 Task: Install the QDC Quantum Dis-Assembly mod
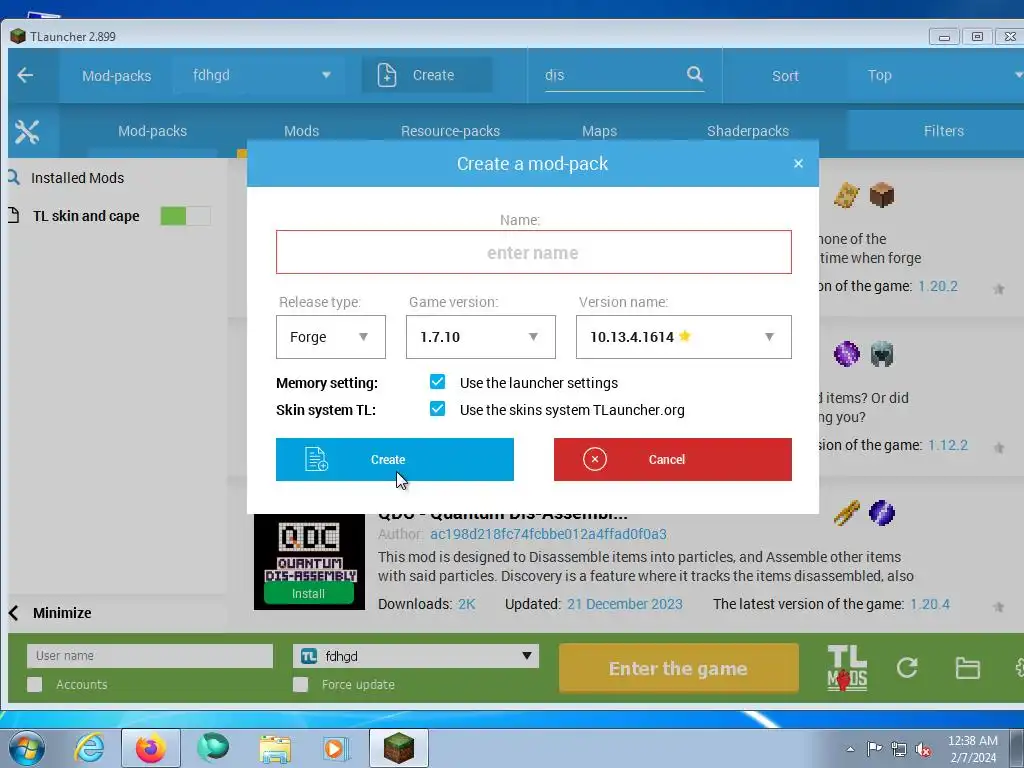point(308,593)
